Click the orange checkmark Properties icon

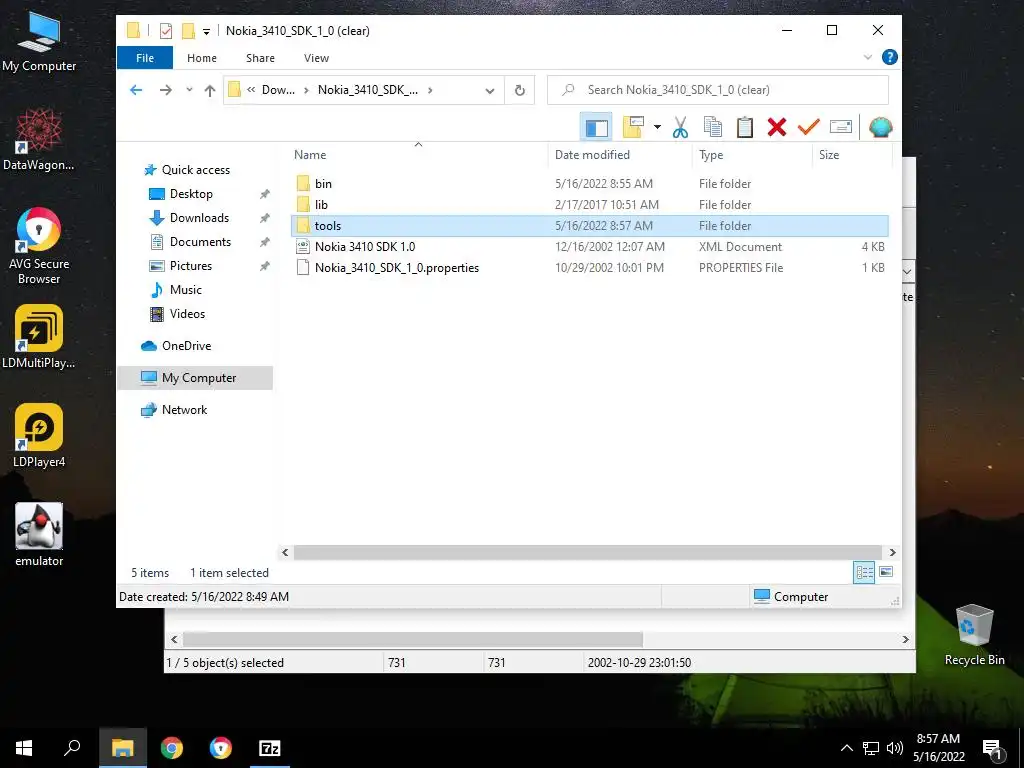click(808, 127)
